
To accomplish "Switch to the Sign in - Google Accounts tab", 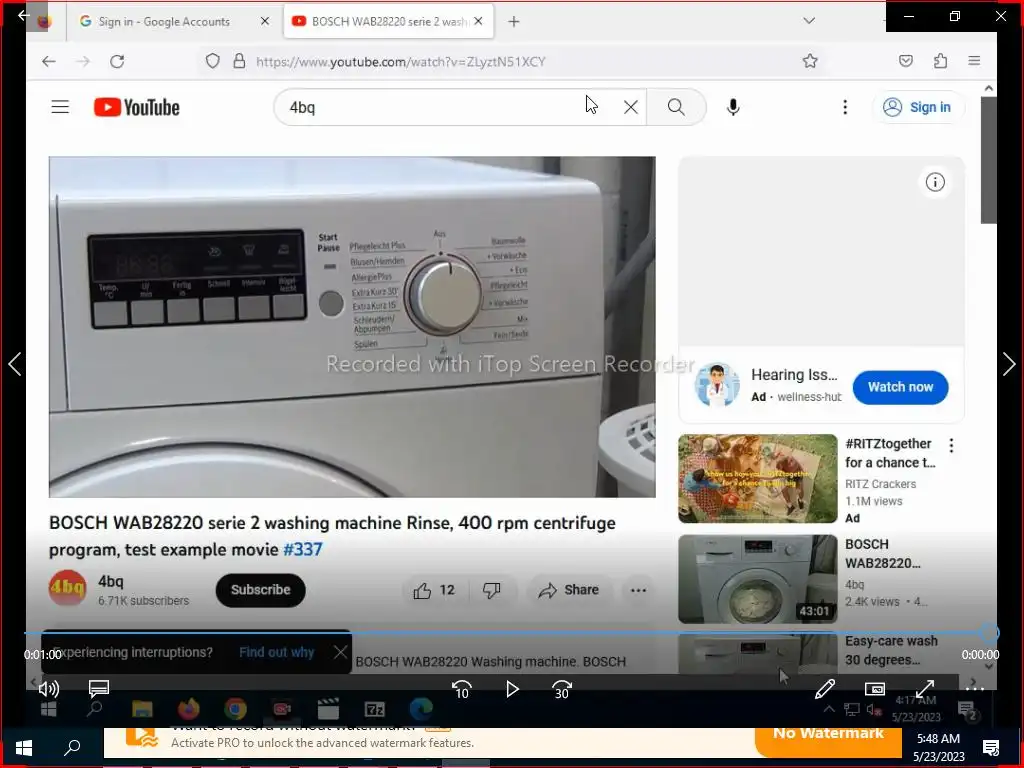I will click(173, 22).
